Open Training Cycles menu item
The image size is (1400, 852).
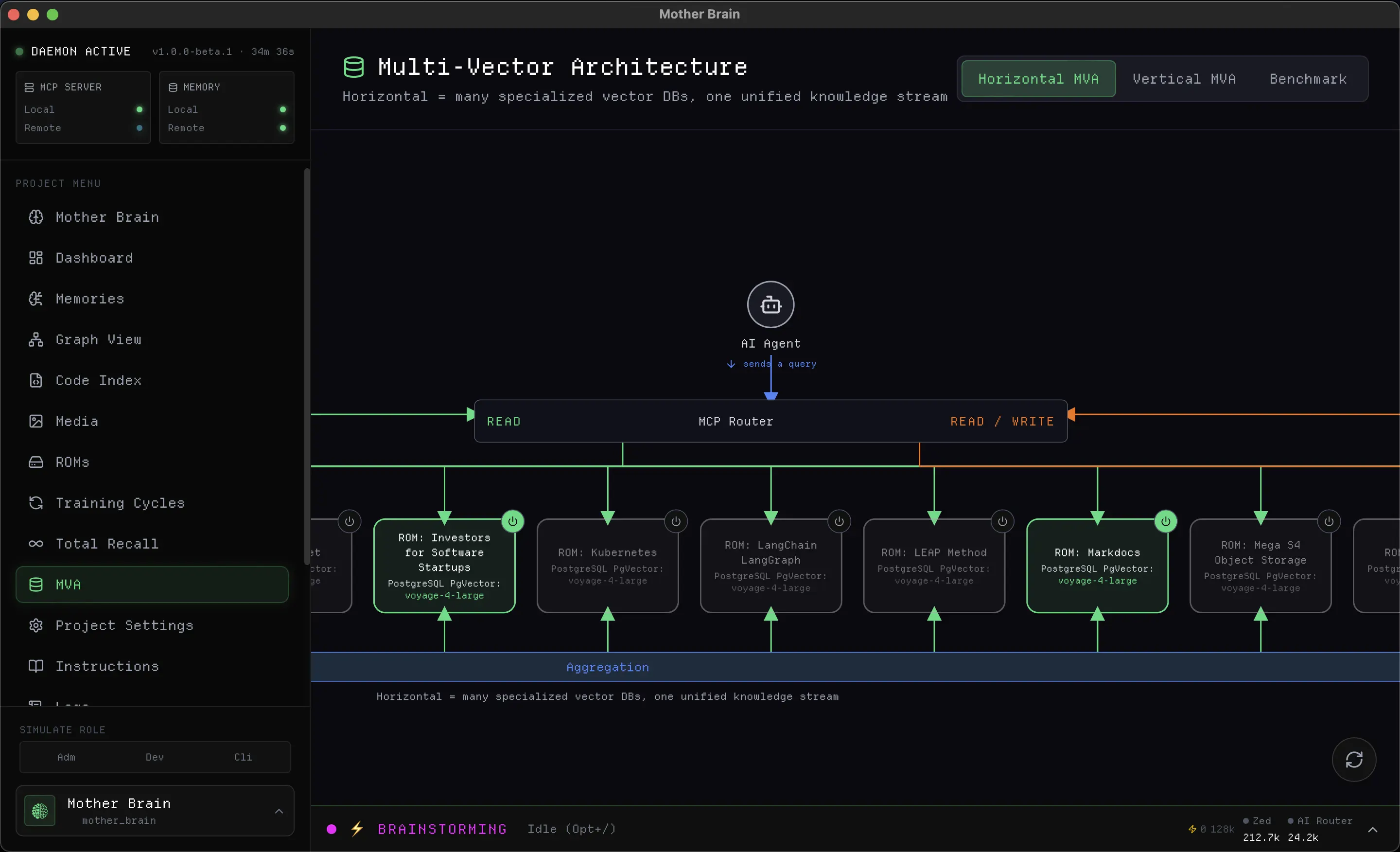[x=152, y=503]
